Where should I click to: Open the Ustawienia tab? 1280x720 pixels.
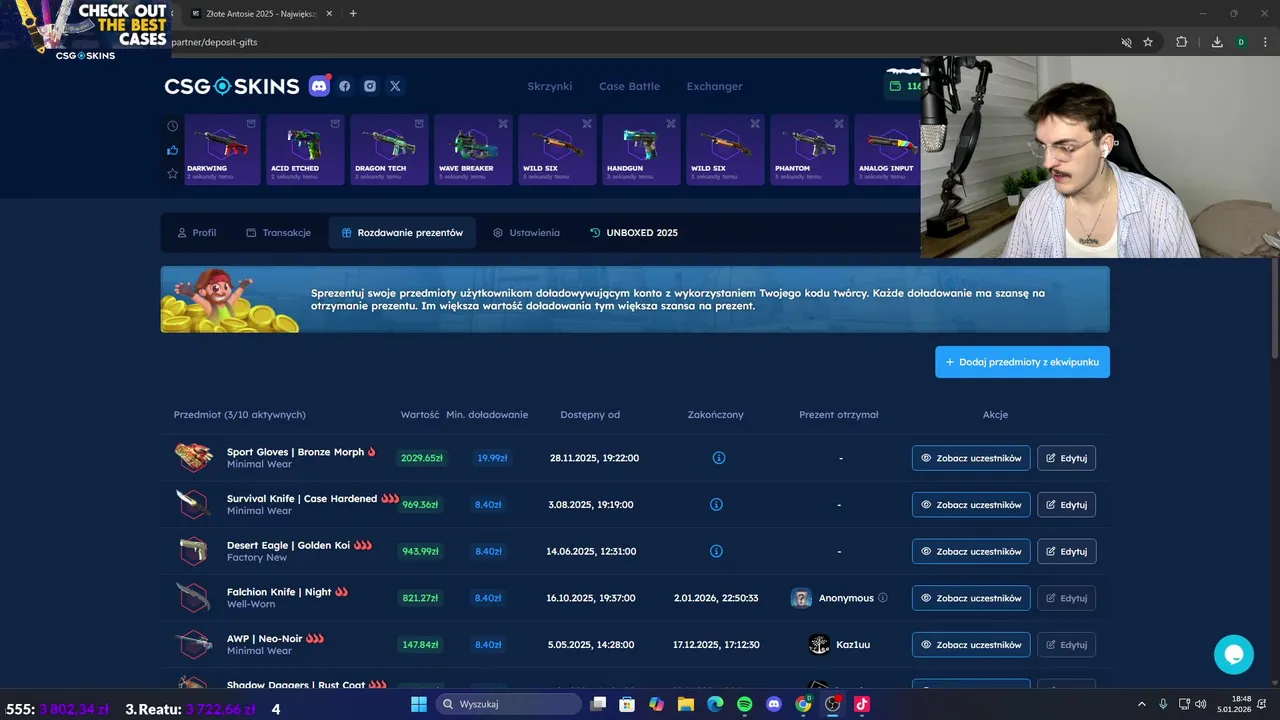click(526, 233)
